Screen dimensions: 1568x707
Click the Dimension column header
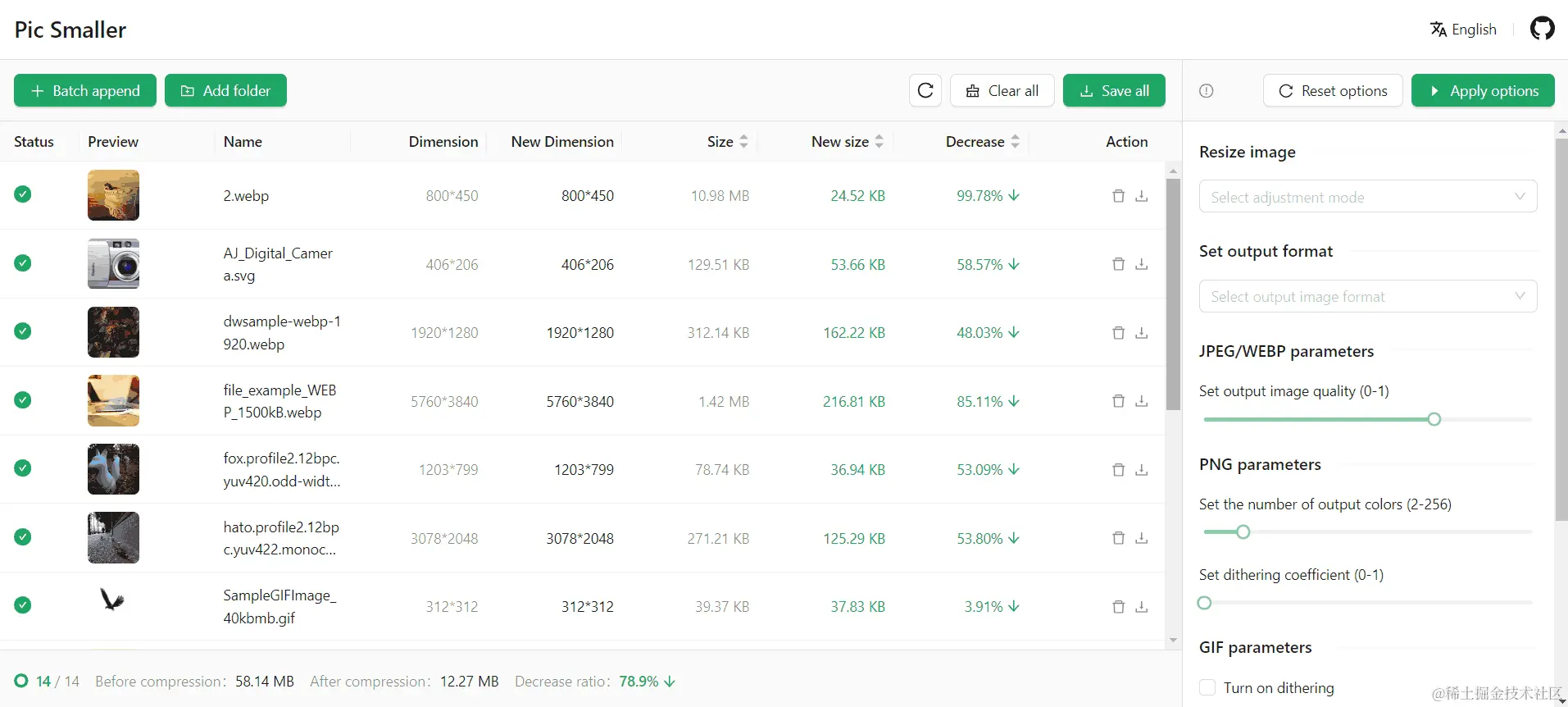coord(443,141)
